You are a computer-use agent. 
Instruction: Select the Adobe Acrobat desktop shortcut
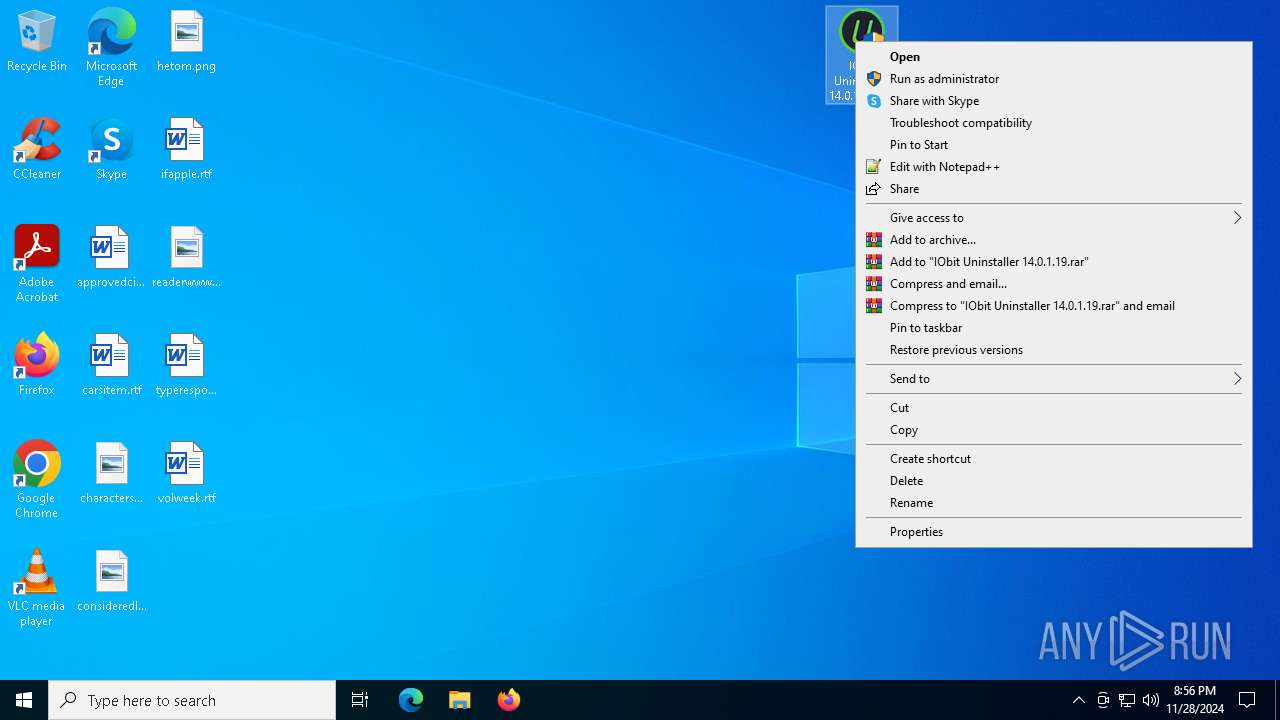pyautogui.click(x=36, y=265)
